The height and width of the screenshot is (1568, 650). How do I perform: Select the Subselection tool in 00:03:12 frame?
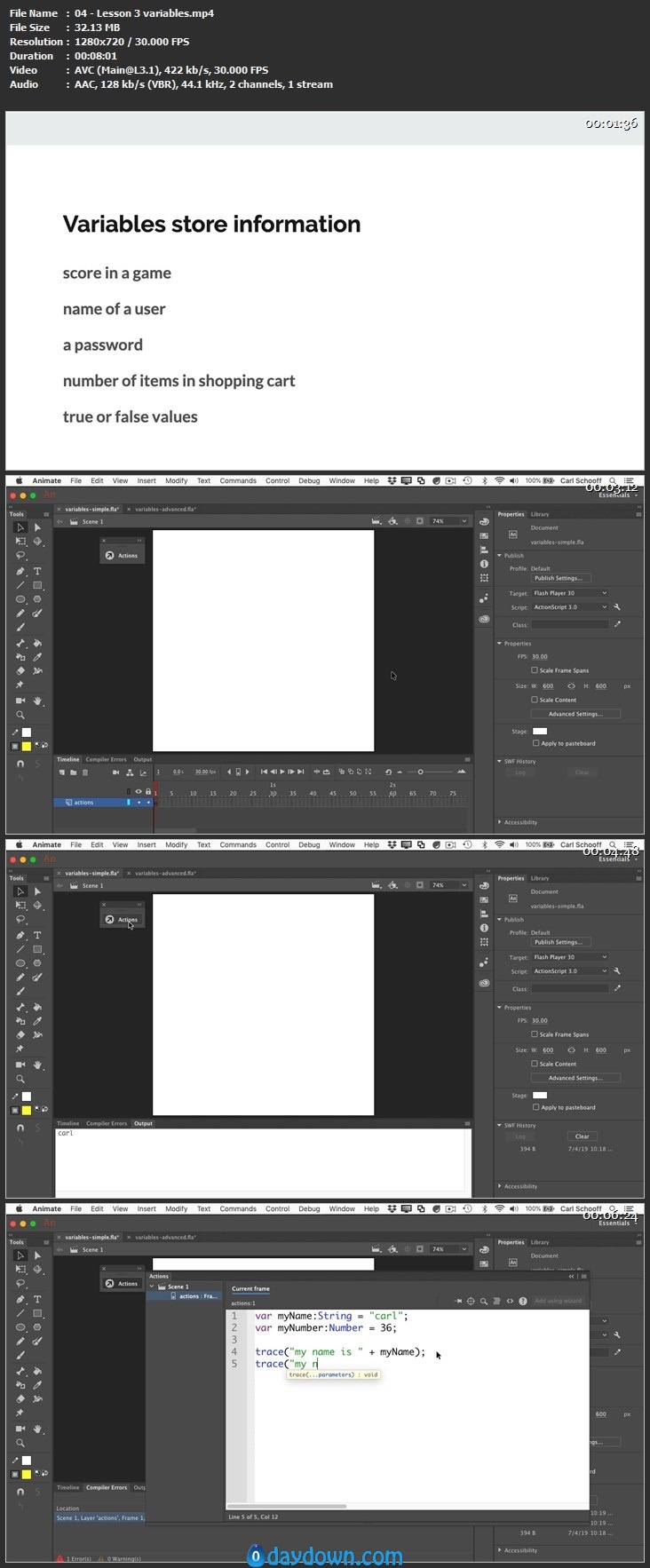click(37, 527)
